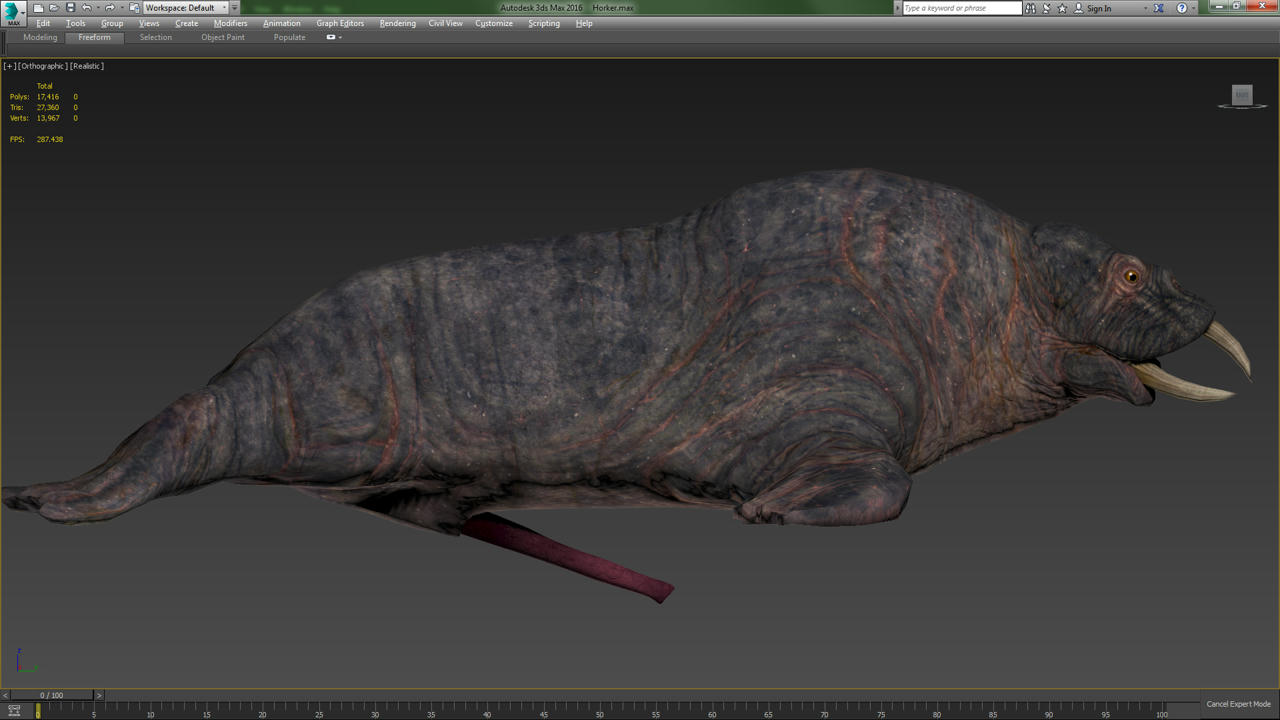Screen dimensions: 1280x720
Task: Click the timeline mini curve editor icon
Action: (14, 710)
